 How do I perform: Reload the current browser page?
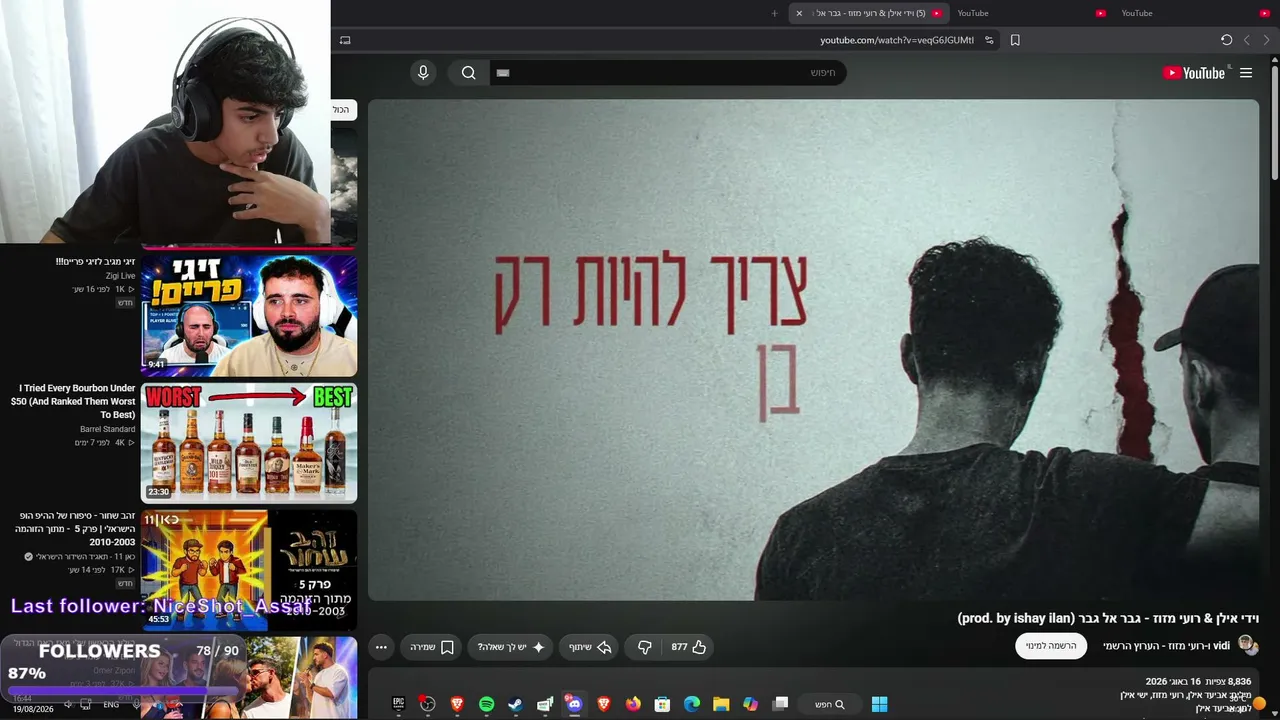pyautogui.click(x=1226, y=40)
